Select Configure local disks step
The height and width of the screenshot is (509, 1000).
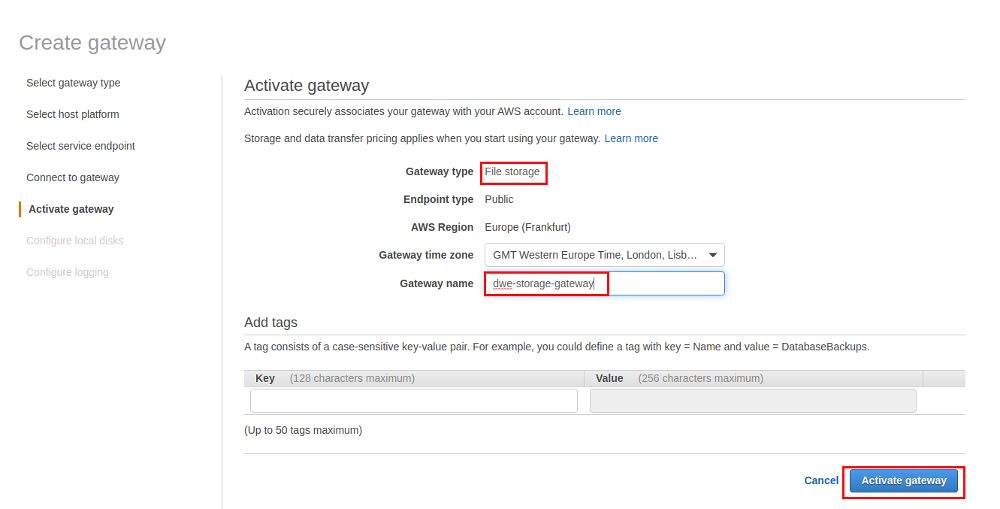click(75, 240)
